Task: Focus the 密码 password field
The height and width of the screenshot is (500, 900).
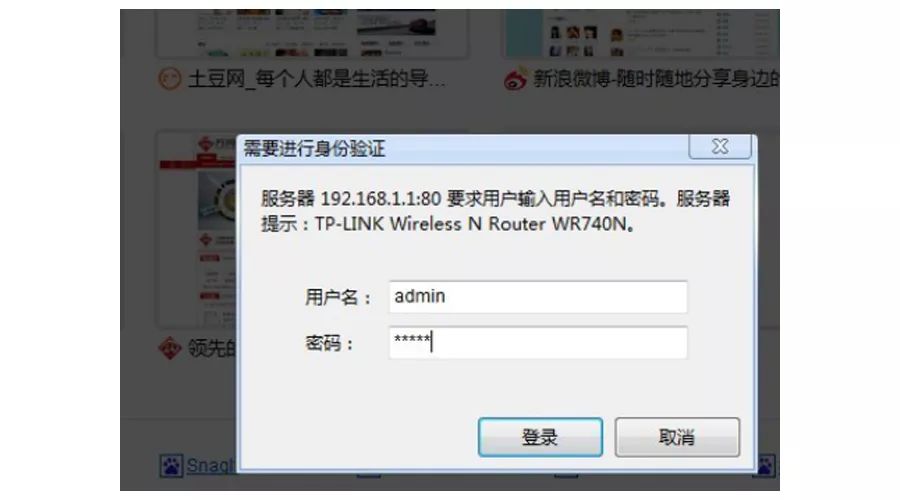Action: click(538, 343)
